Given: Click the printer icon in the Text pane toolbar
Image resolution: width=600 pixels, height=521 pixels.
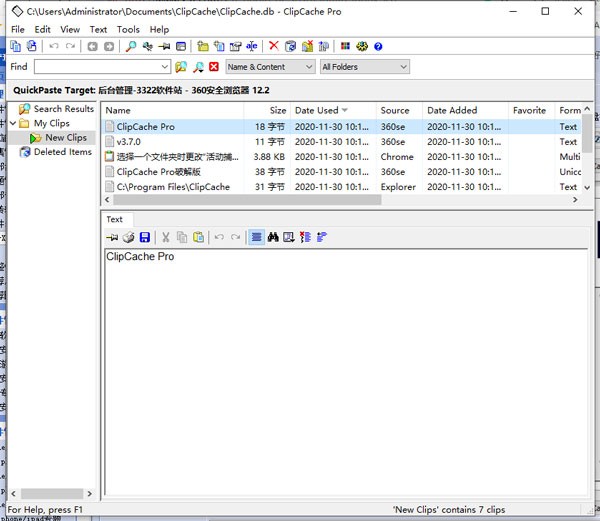Looking at the screenshot, I should point(128,237).
